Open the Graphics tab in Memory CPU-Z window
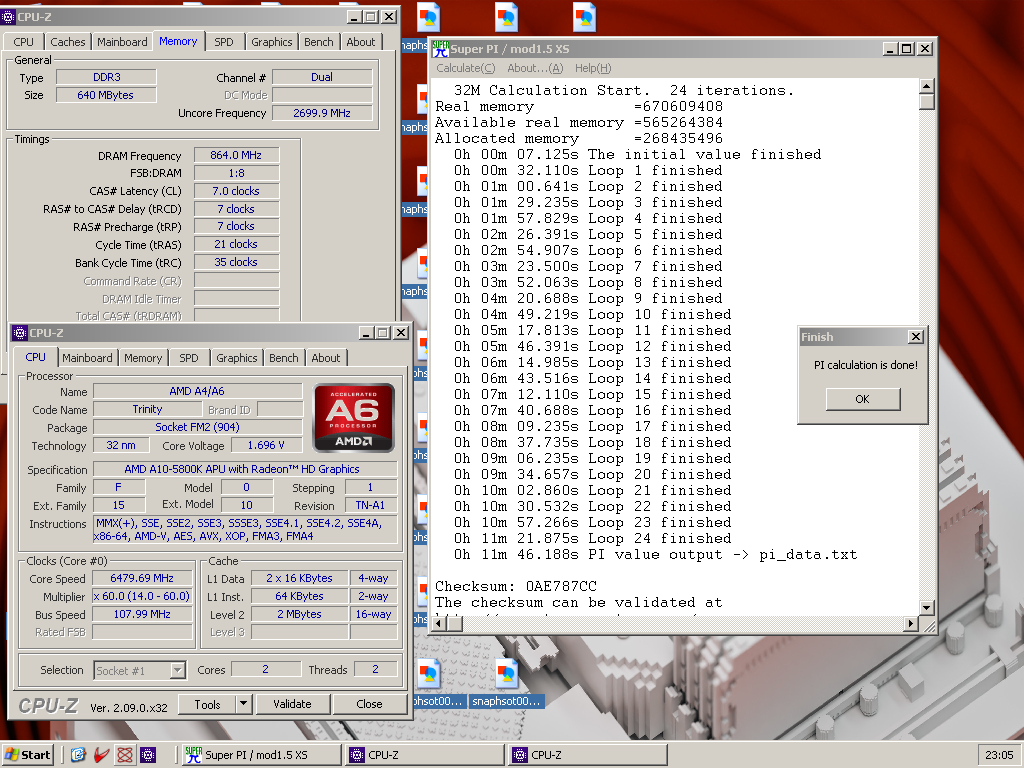 [x=272, y=42]
